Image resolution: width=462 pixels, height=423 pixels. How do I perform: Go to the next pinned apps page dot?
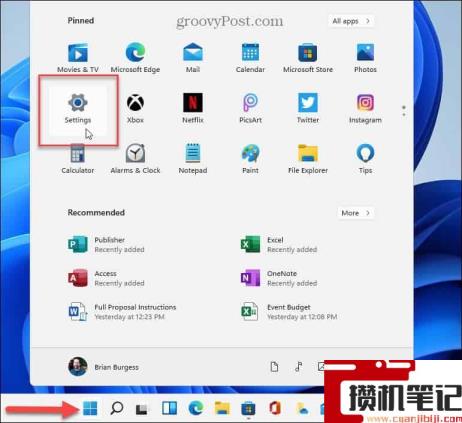[404, 115]
